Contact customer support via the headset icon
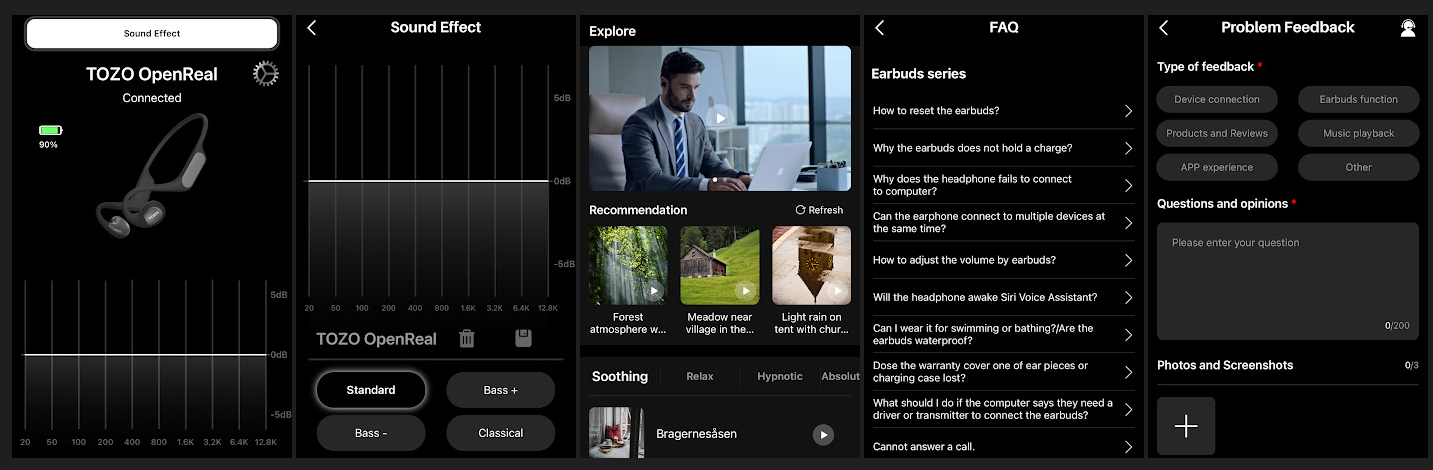The image size is (1433, 470). coord(1408,28)
